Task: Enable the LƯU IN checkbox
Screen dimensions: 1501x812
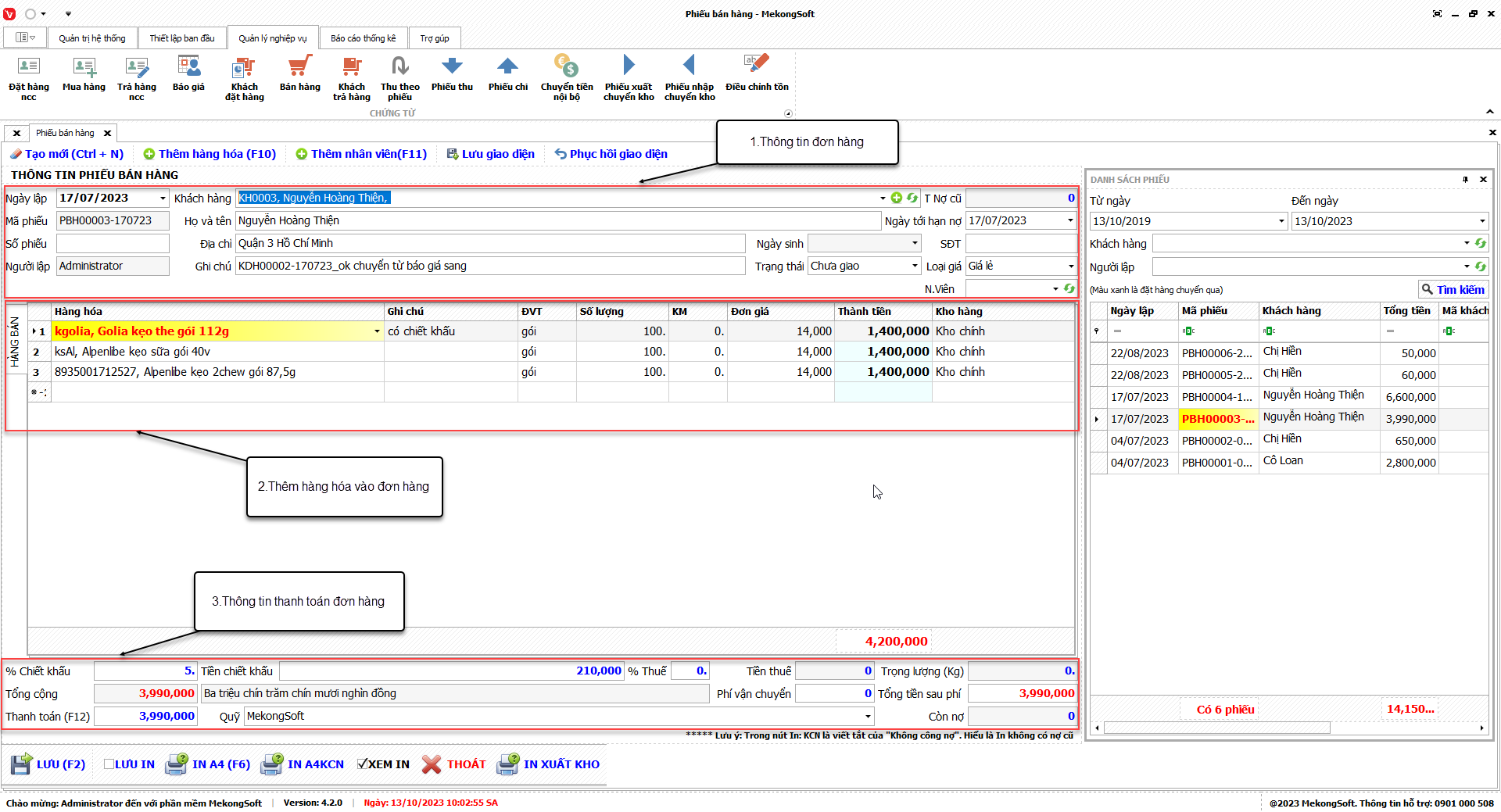Action: point(109,764)
